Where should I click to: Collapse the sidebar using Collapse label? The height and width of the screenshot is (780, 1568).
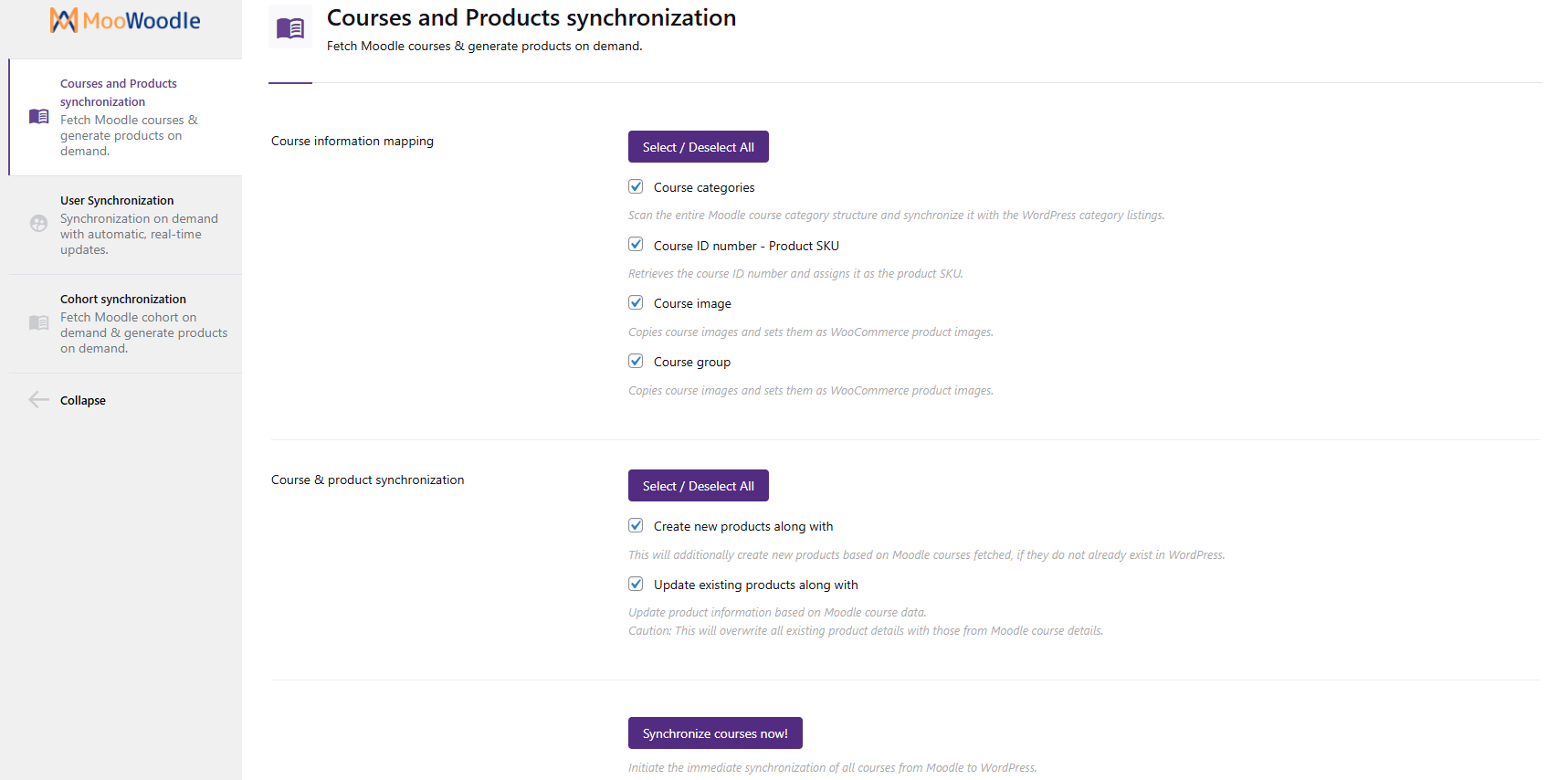coord(83,401)
